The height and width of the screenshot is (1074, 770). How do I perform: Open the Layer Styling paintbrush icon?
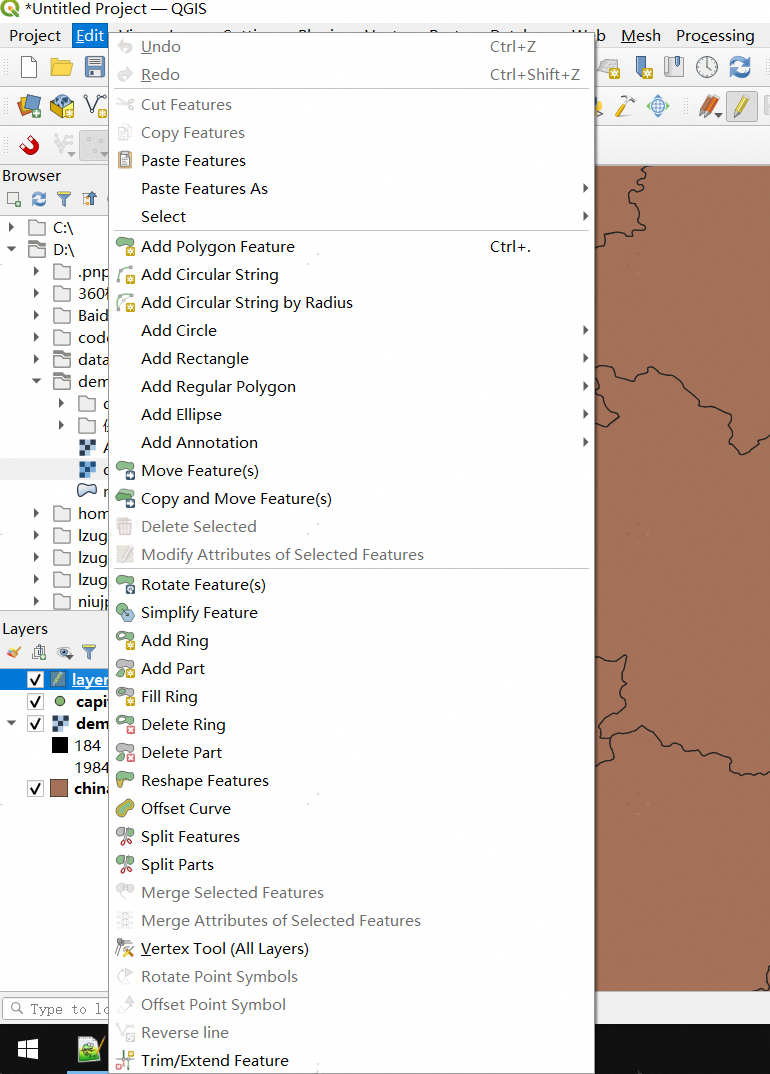(14, 652)
